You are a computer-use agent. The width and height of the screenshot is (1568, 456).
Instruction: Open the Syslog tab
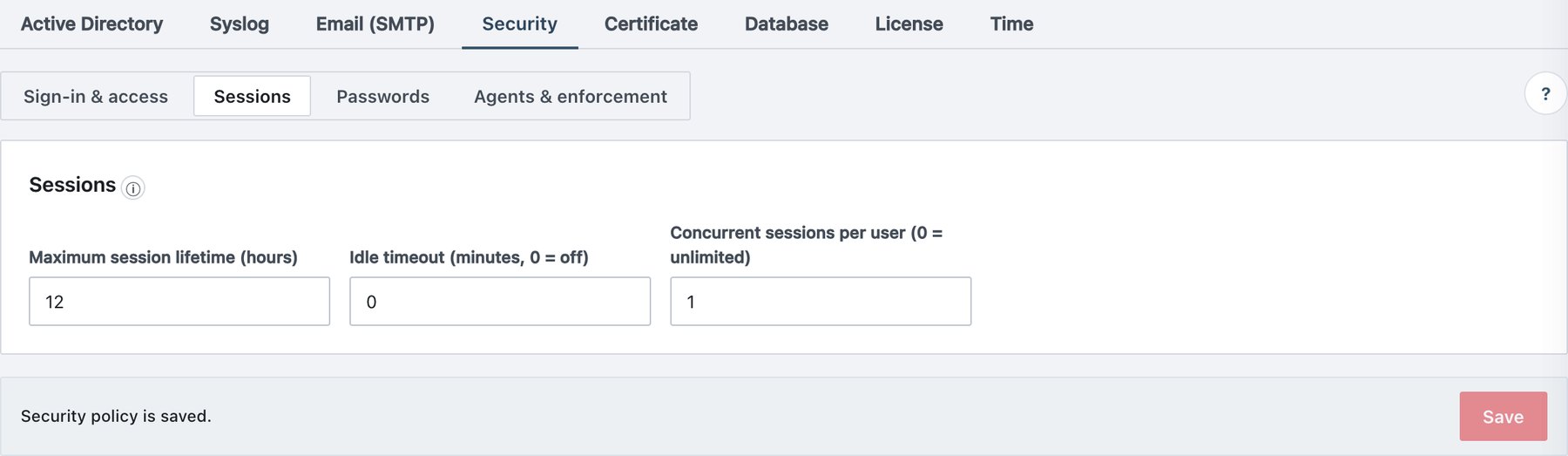click(x=240, y=24)
